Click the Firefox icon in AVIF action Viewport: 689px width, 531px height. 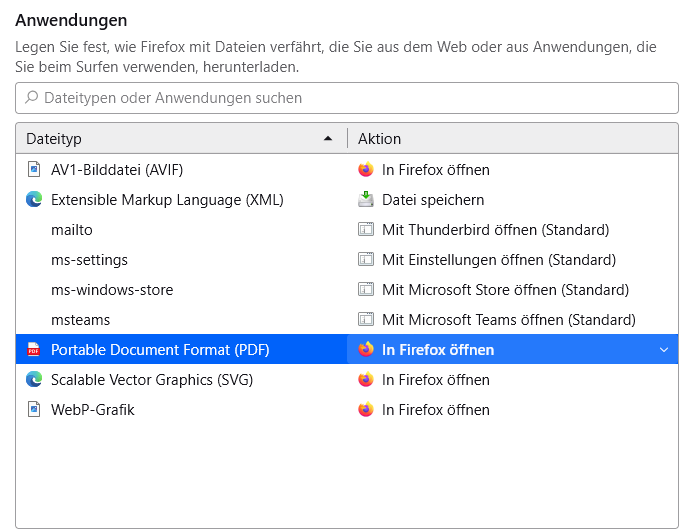tap(365, 170)
